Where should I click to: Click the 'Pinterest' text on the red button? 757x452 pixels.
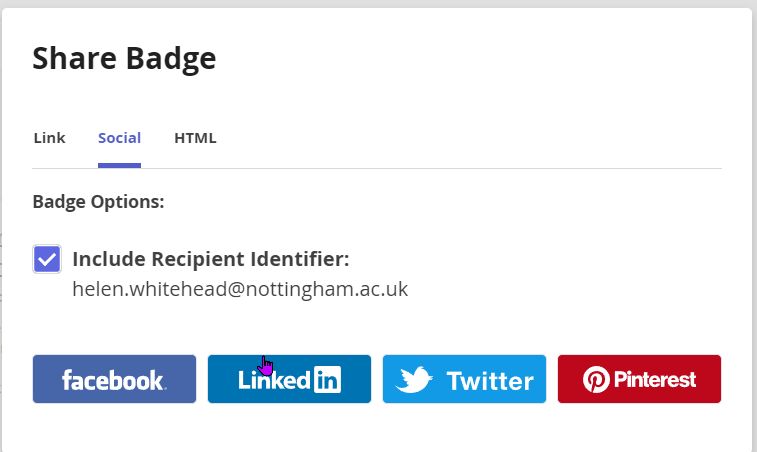[x=655, y=380]
